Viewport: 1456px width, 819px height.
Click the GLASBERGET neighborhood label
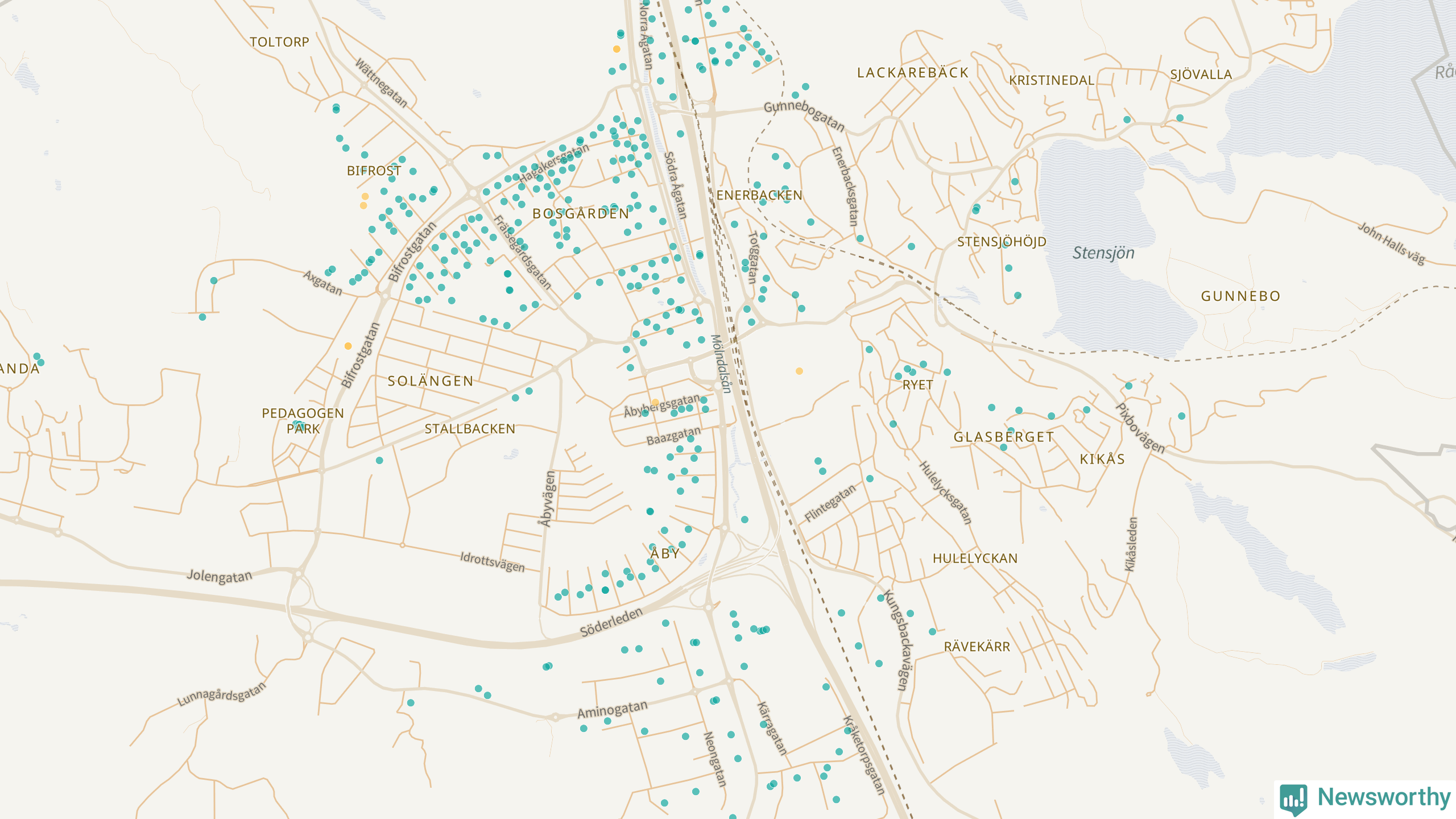[x=1004, y=437]
